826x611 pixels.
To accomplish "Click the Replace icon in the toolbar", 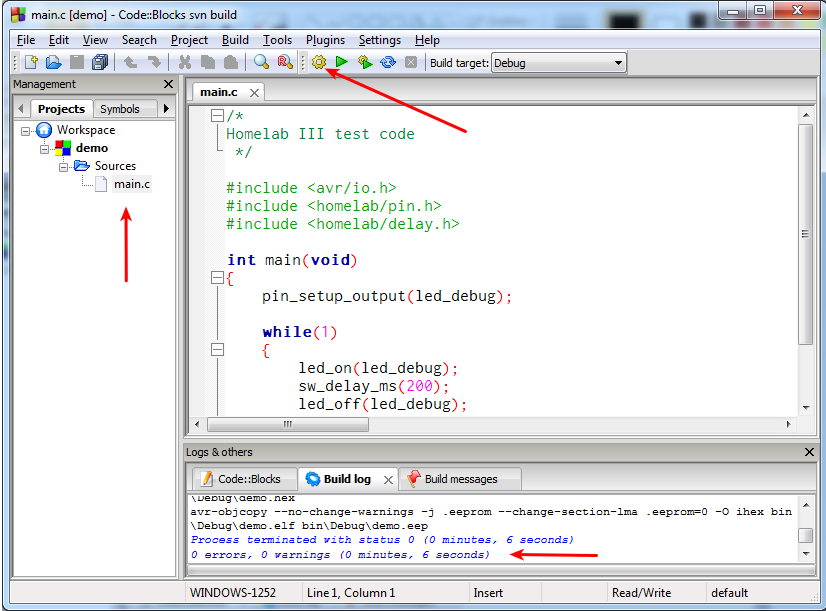I will click(282, 61).
